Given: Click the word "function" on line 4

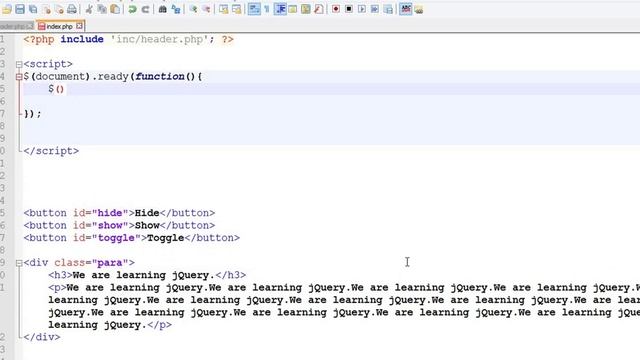Looking at the screenshot, I should 160,76.
